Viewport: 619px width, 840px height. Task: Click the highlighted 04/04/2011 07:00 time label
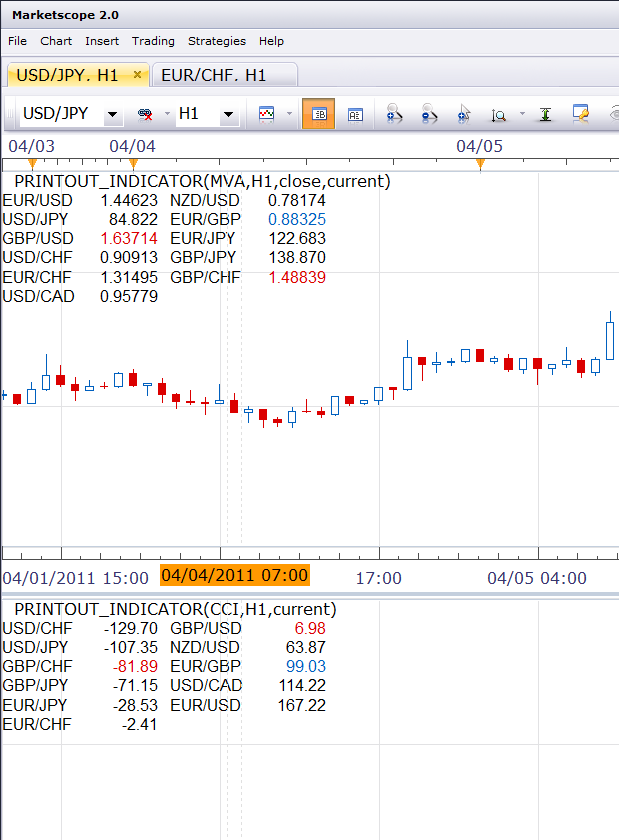(235, 575)
